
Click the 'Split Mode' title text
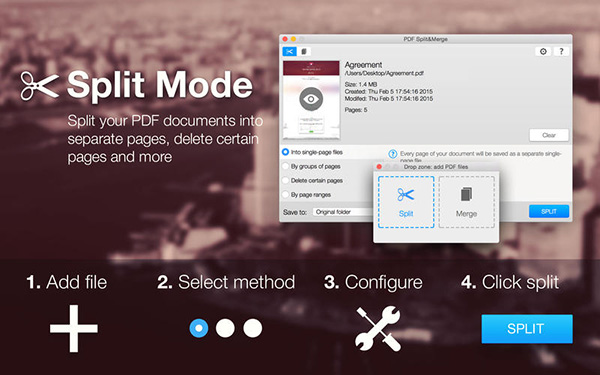160,86
